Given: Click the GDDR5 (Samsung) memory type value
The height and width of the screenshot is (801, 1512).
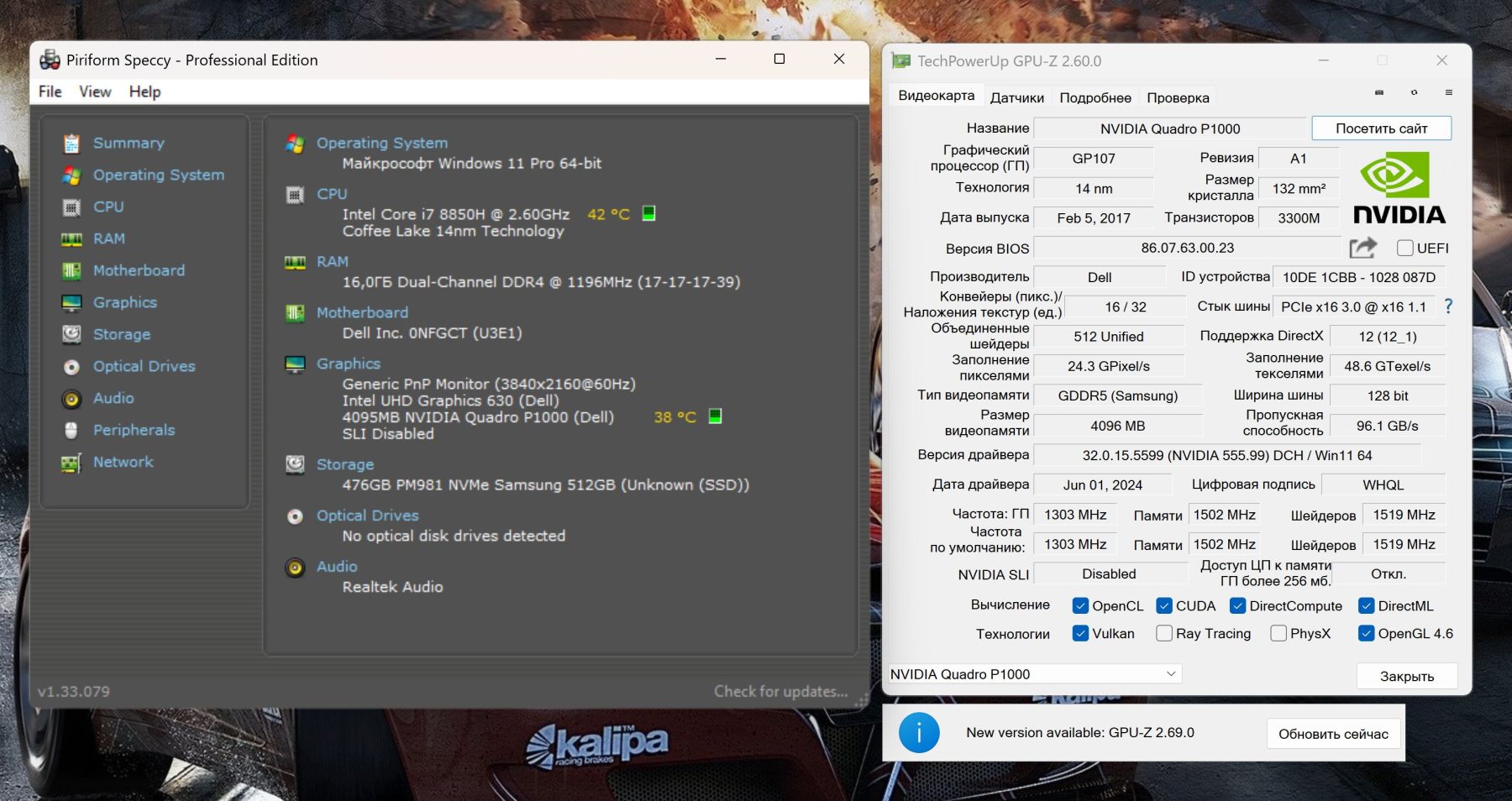Looking at the screenshot, I should click(1118, 395).
